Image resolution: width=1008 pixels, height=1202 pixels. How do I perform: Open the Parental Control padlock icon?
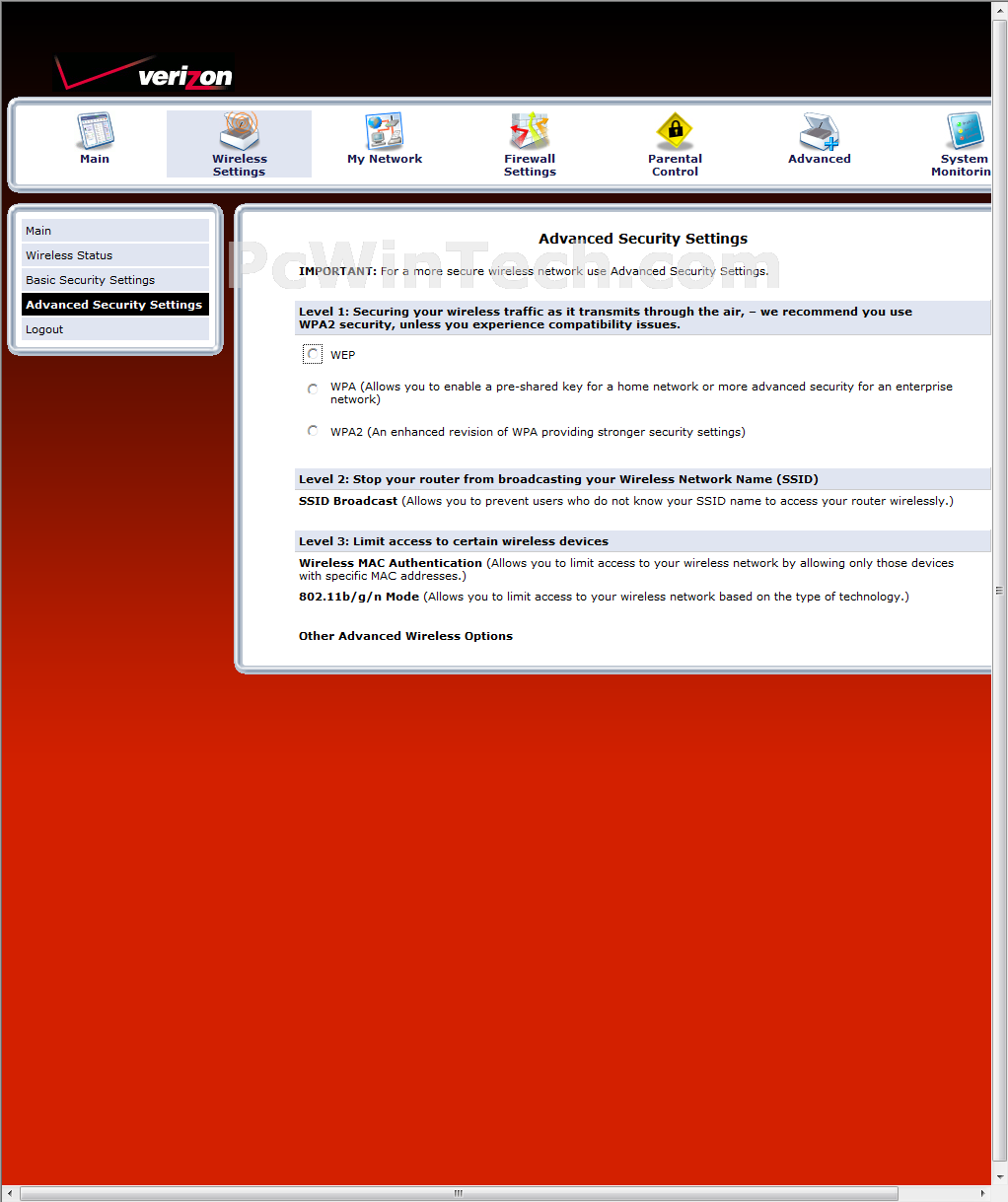(675, 130)
